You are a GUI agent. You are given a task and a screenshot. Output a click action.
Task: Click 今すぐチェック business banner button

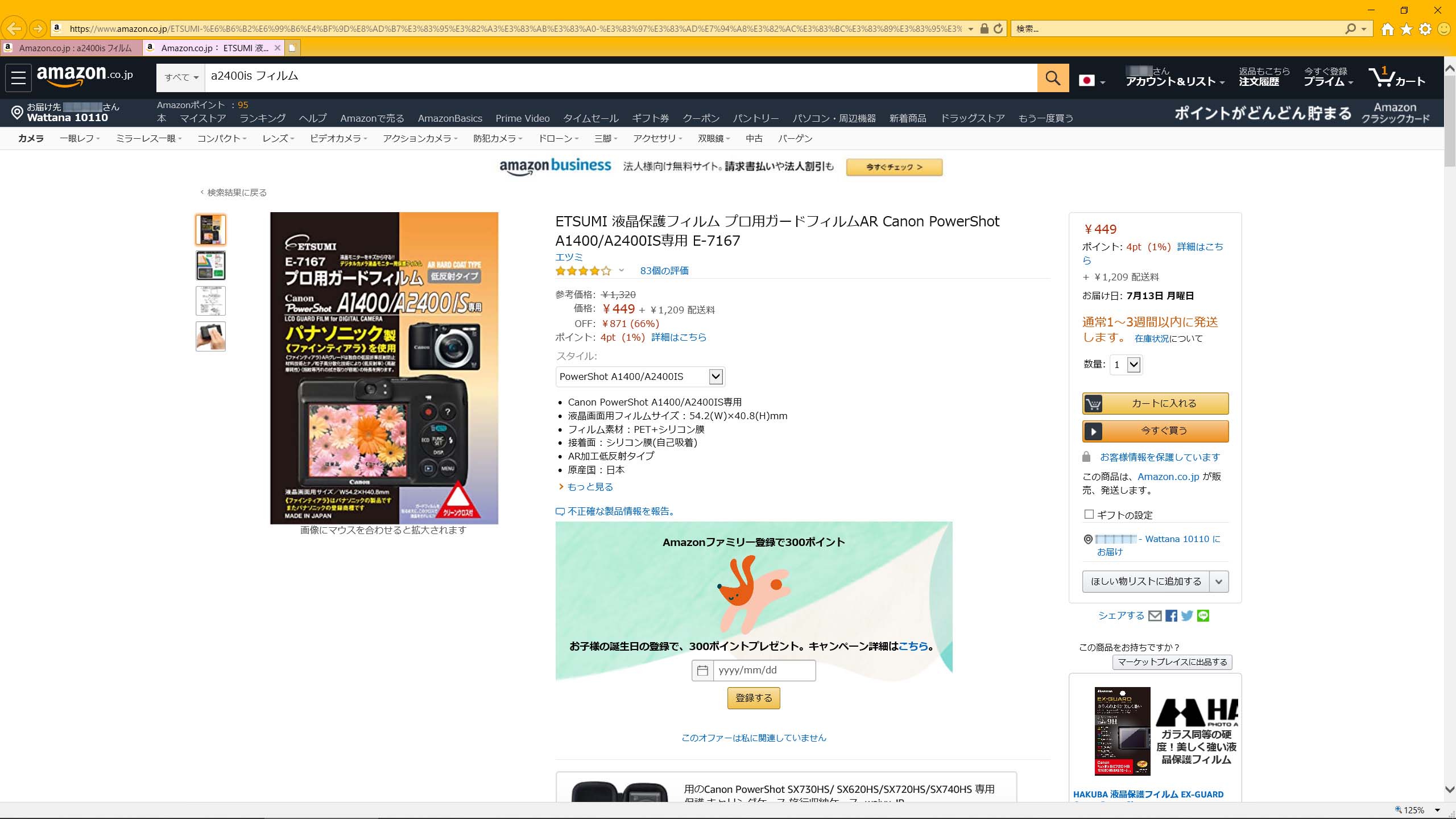894,167
